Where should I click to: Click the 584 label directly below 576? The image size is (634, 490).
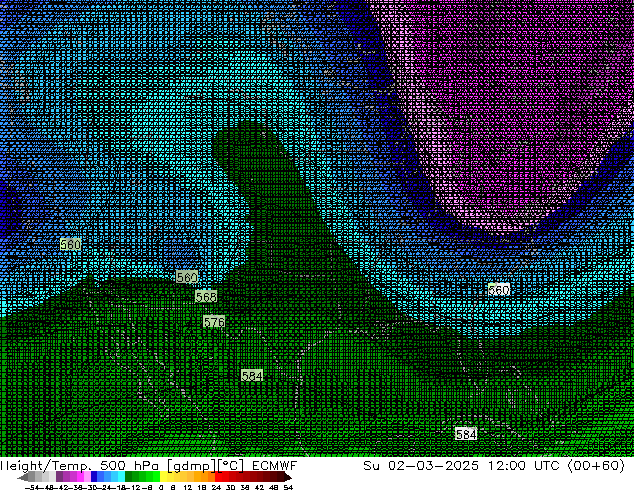252,376
